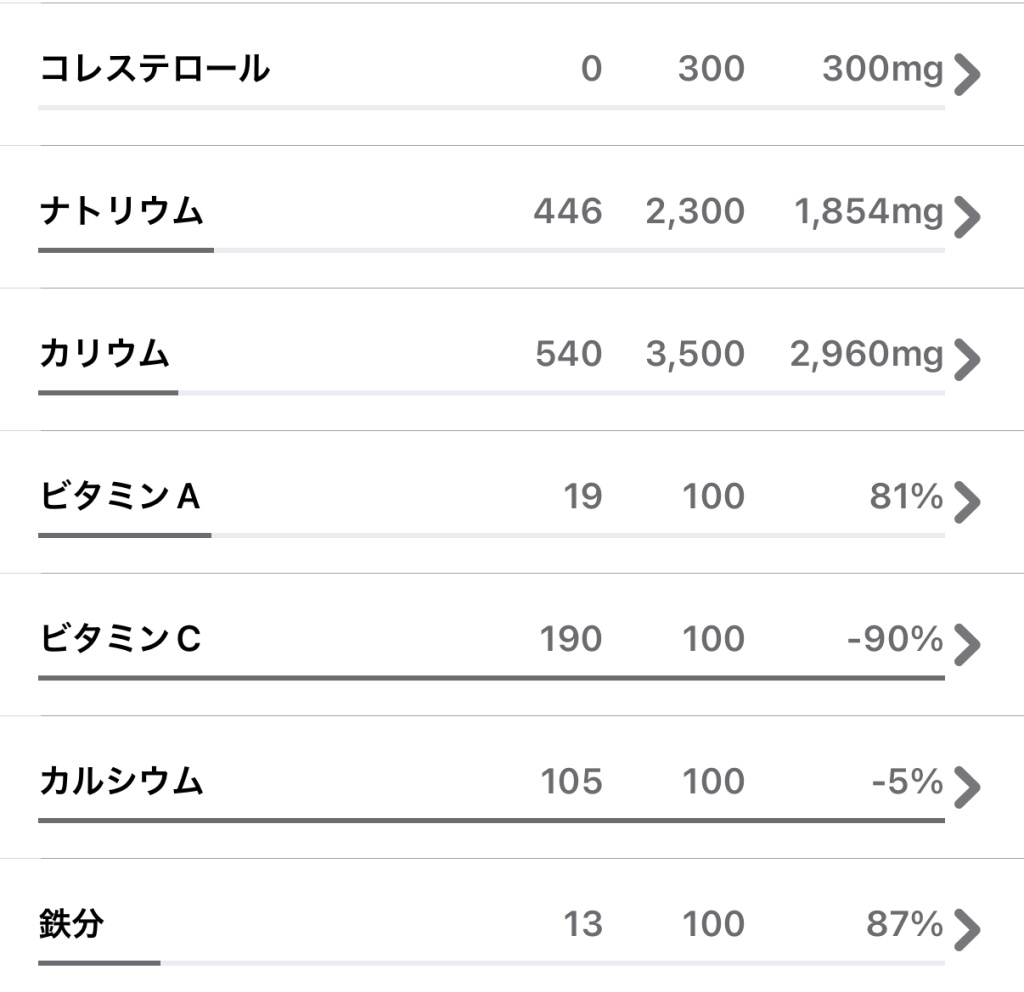
Task: Click the 2,960mg remaining potassium value
Action: [866, 354]
